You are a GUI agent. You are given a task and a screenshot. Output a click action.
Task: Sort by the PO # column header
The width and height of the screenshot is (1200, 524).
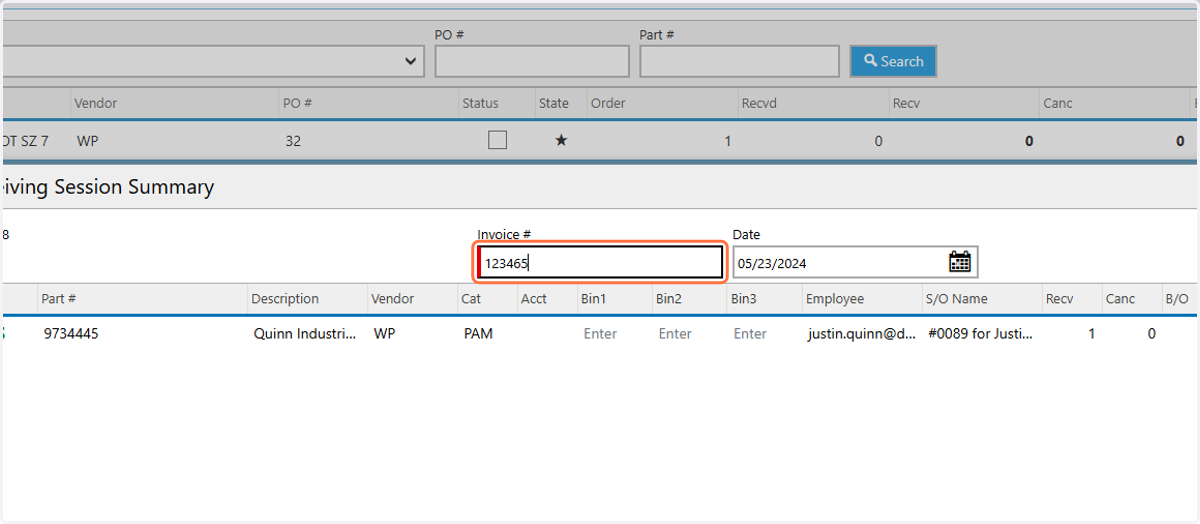pos(299,103)
